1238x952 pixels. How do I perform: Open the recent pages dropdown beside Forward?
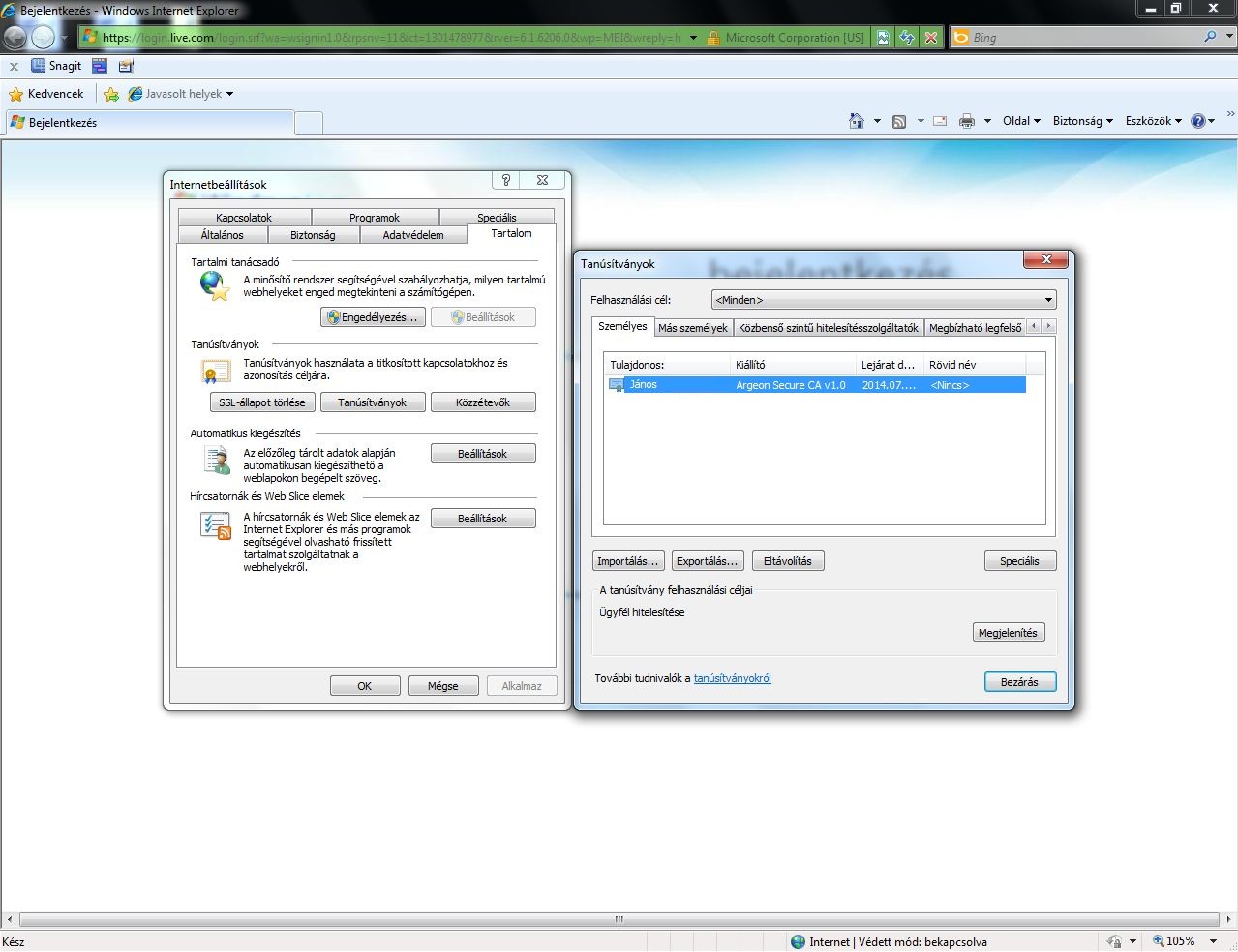(x=65, y=38)
